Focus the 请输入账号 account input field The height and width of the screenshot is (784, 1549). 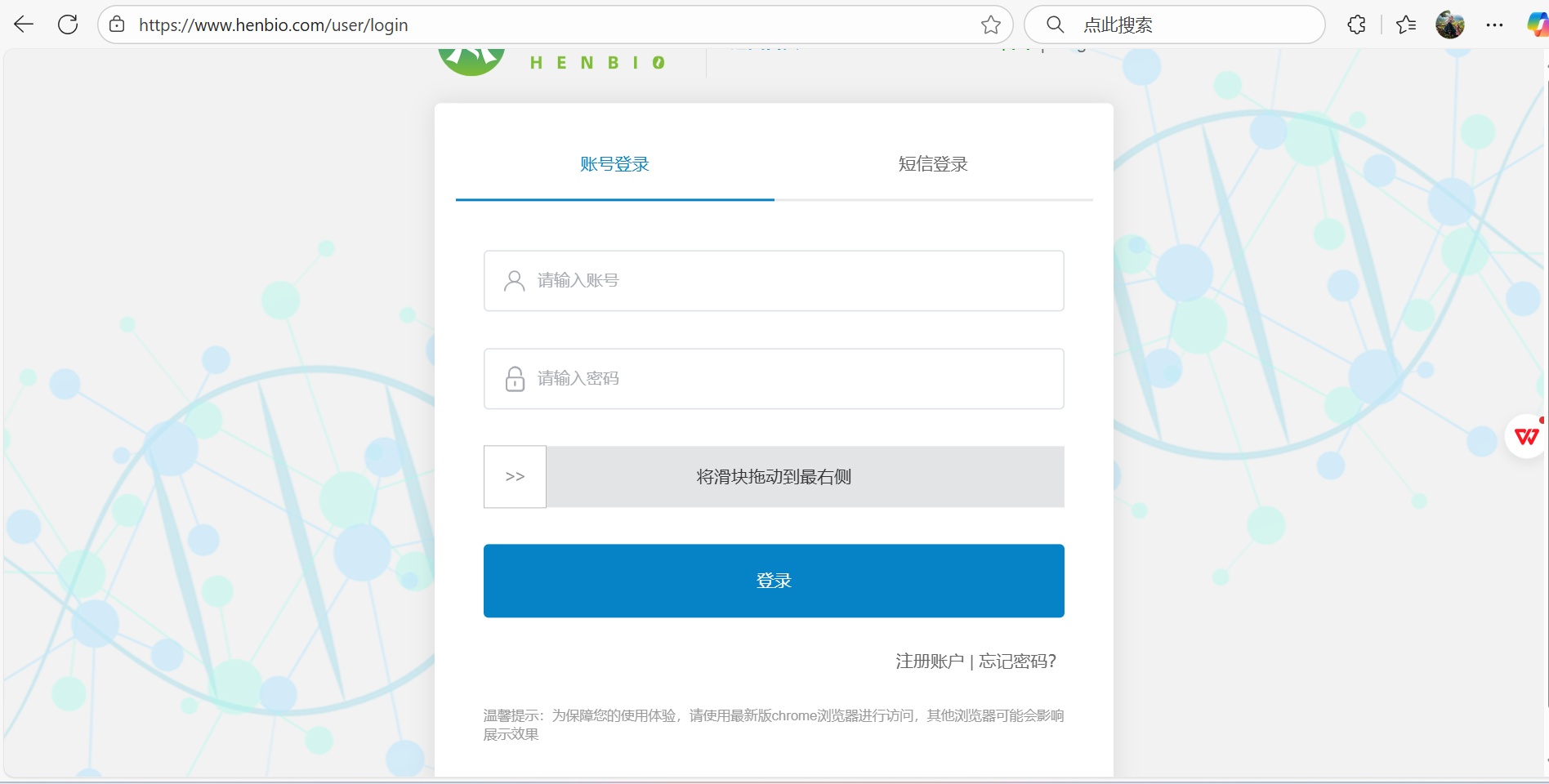[773, 280]
